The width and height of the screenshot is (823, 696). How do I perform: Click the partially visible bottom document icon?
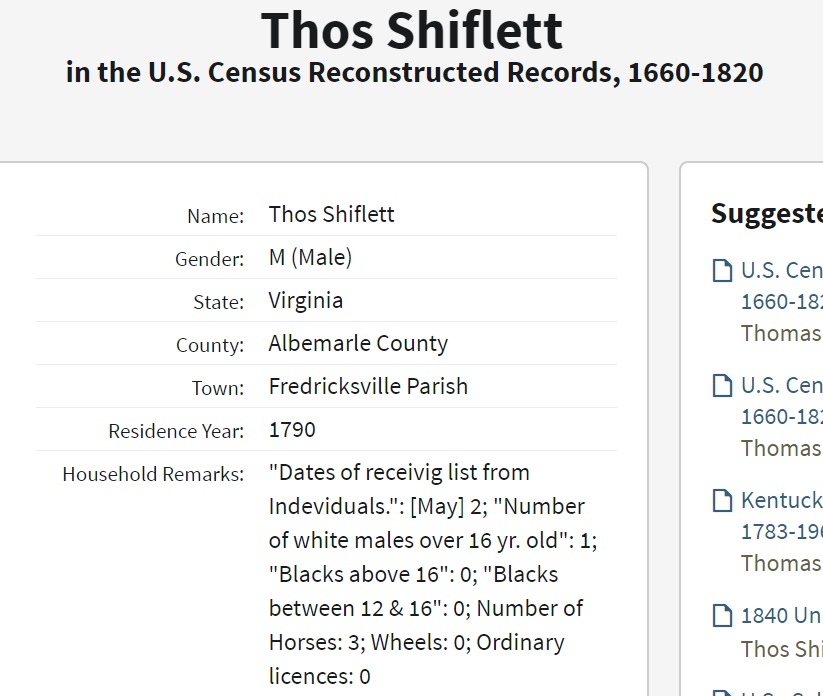coord(721,691)
